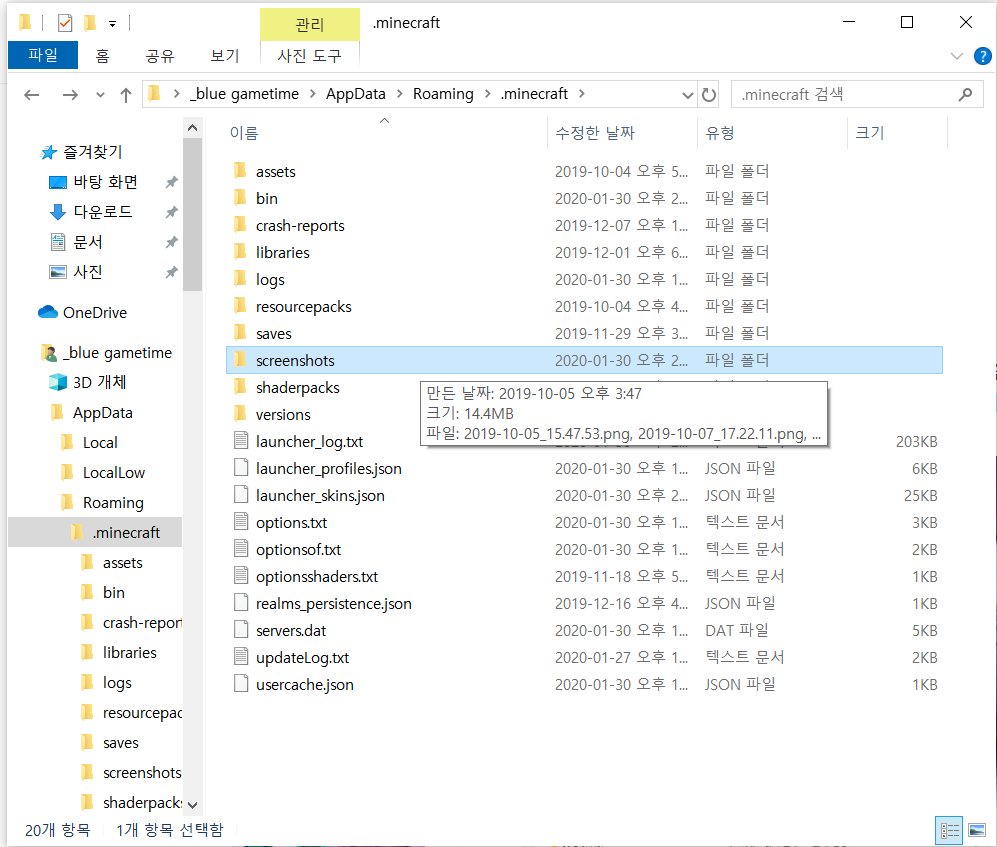
Task: Go up one folder level
Action: [x=126, y=95]
